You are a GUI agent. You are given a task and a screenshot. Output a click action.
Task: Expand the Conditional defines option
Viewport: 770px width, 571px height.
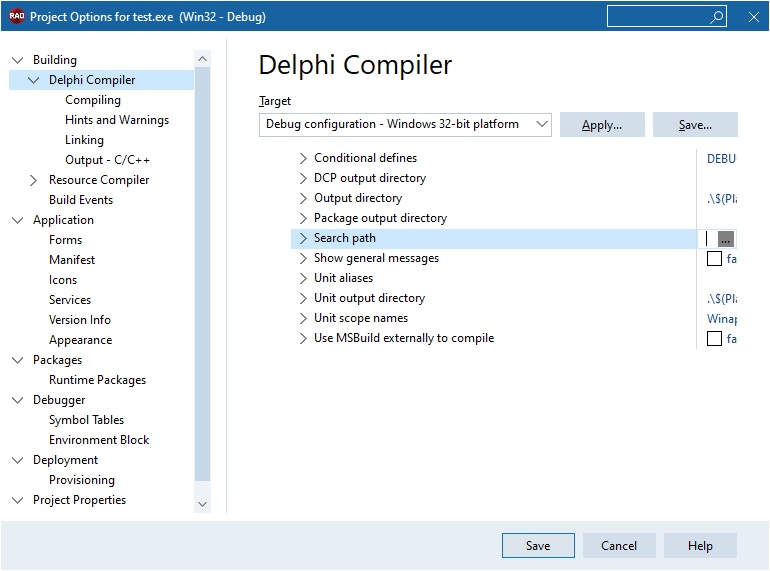point(303,158)
